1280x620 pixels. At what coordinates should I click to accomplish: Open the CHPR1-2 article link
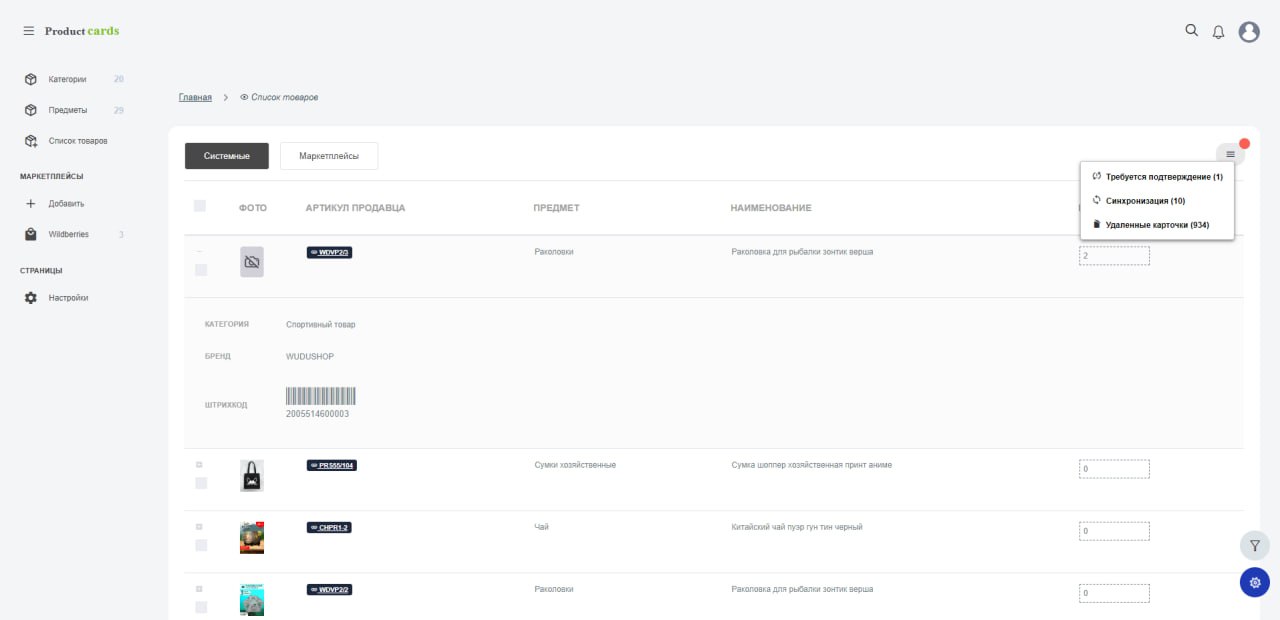click(329, 528)
